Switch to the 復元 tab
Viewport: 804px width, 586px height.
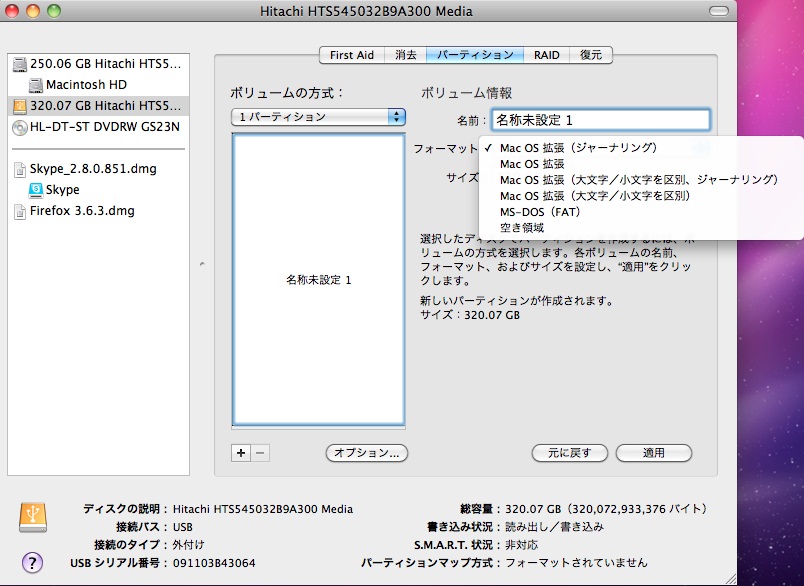click(x=591, y=55)
